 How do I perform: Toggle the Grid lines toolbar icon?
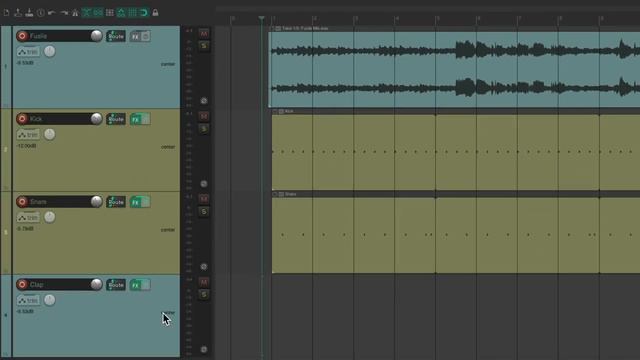pyautogui.click(x=133, y=13)
